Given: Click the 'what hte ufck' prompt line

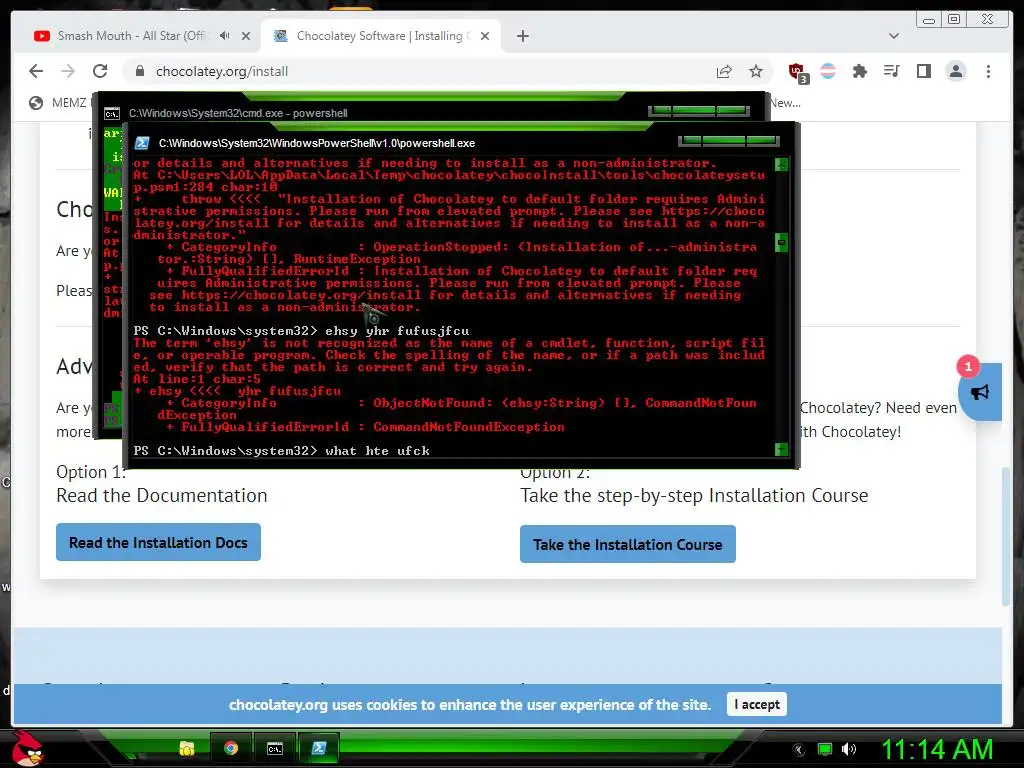Looking at the screenshot, I should (281, 451).
